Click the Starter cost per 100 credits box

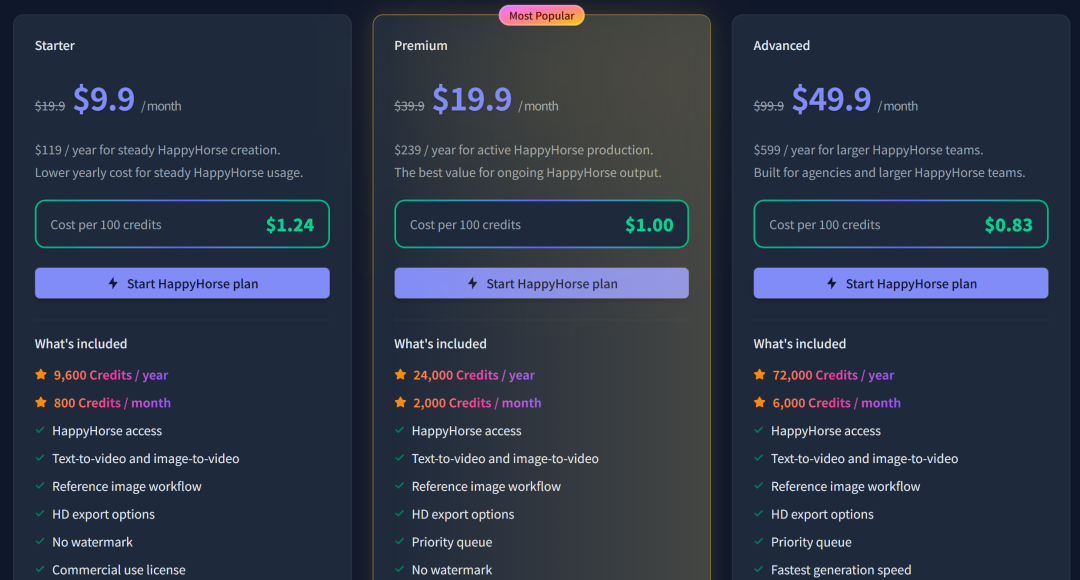(182, 225)
